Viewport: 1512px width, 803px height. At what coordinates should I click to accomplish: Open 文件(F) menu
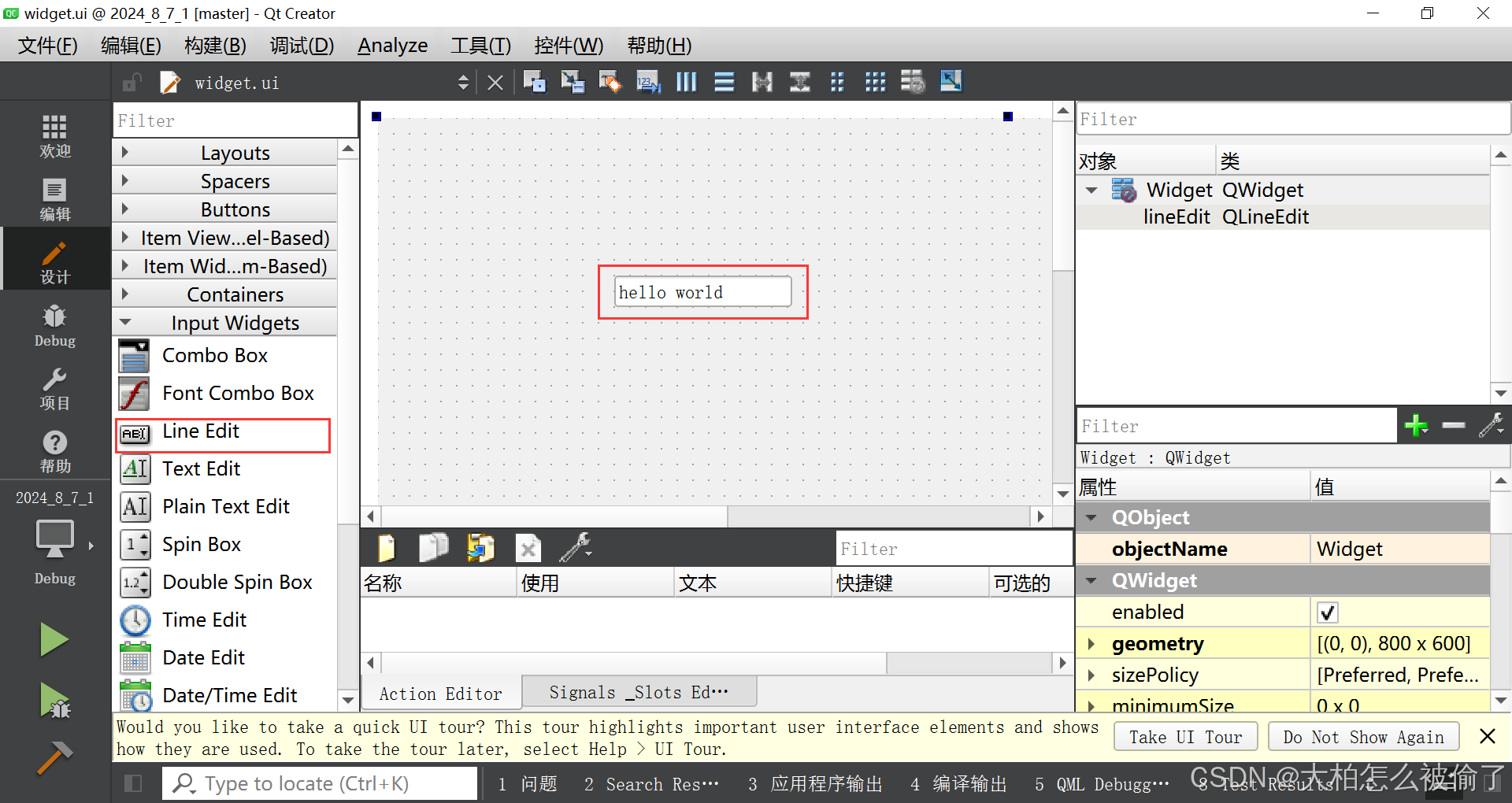point(47,46)
